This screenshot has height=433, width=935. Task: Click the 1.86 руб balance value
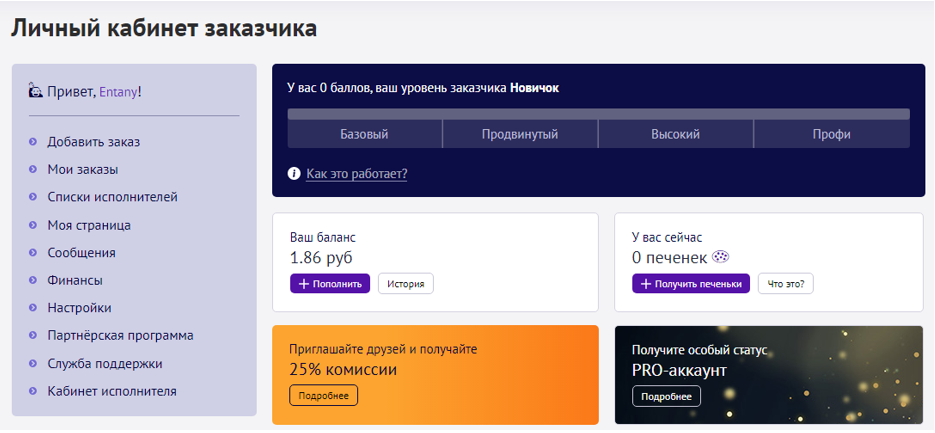321,258
